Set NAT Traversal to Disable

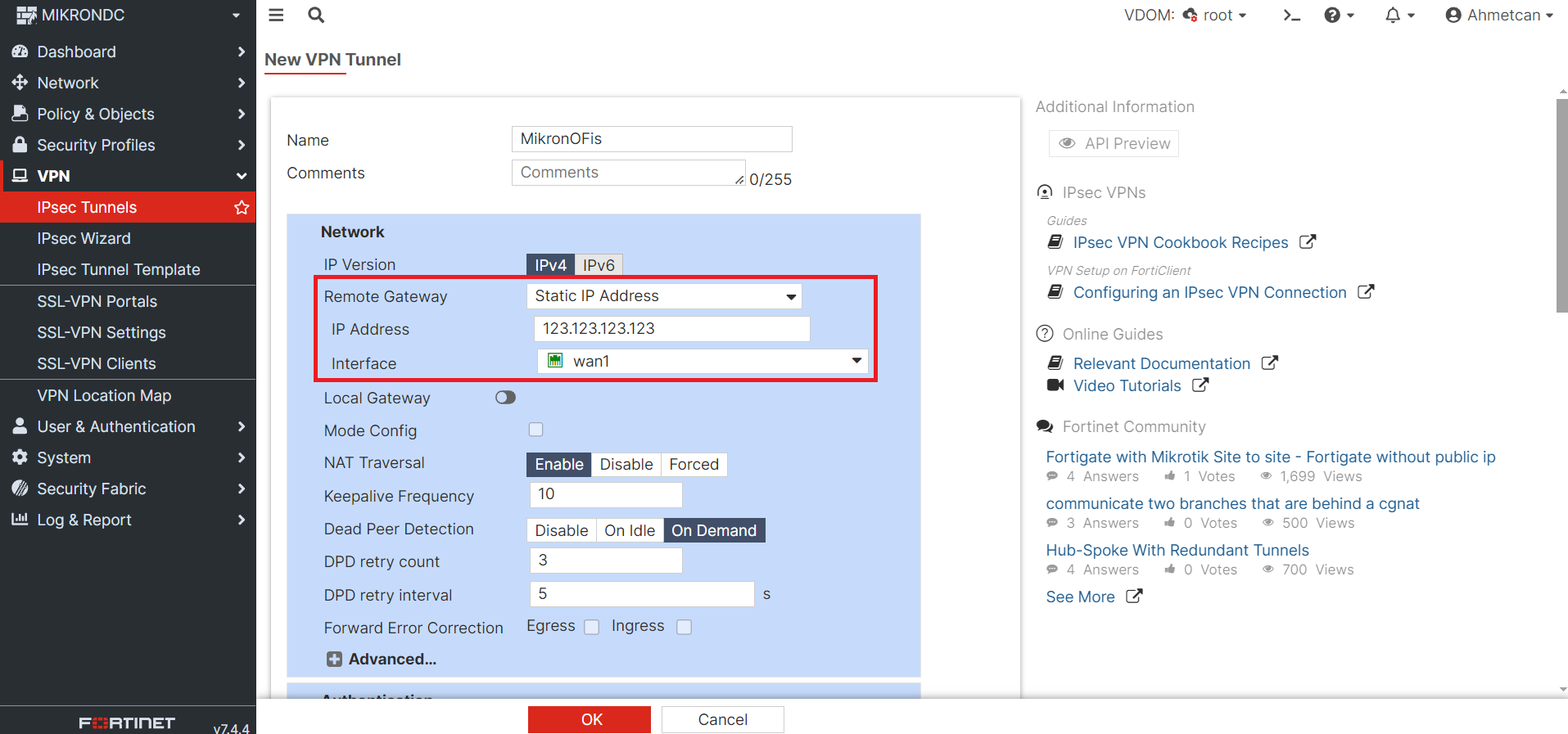point(626,464)
